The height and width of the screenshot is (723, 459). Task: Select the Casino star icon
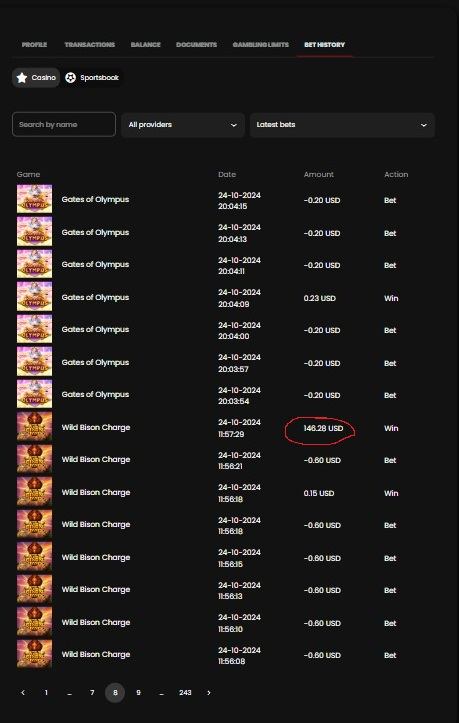(x=22, y=77)
